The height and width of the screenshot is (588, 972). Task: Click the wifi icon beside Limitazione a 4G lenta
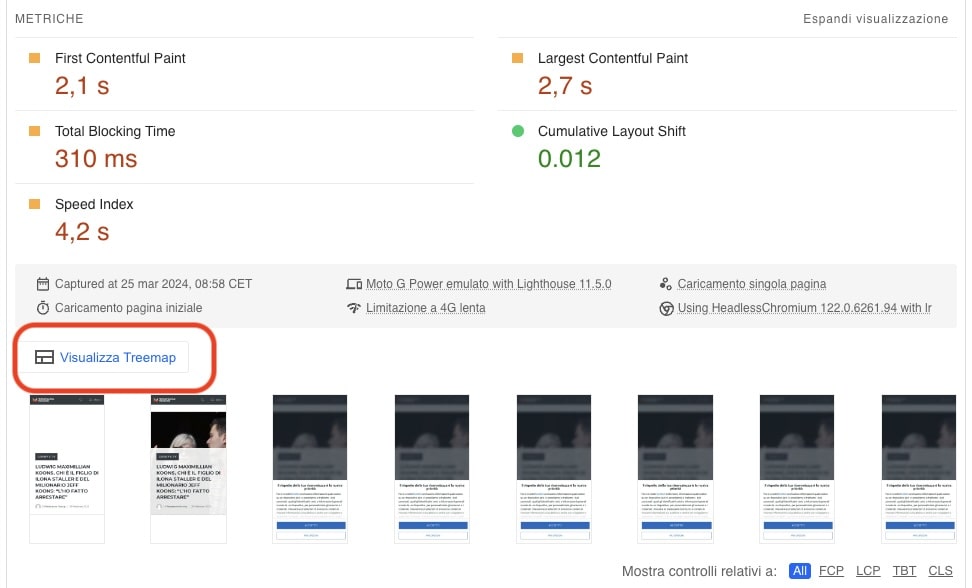353,308
